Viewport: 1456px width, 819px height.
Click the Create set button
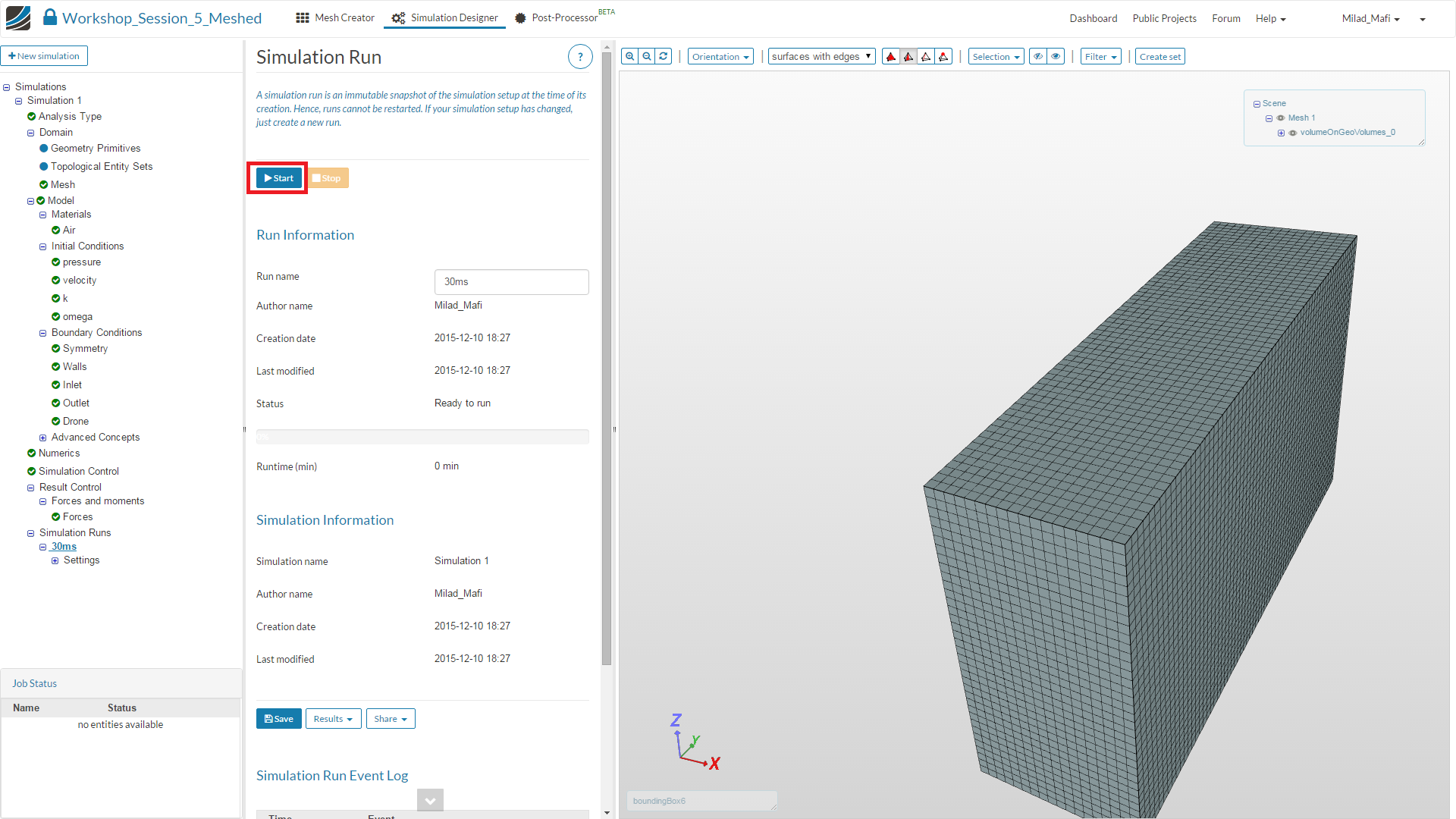(1159, 57)
